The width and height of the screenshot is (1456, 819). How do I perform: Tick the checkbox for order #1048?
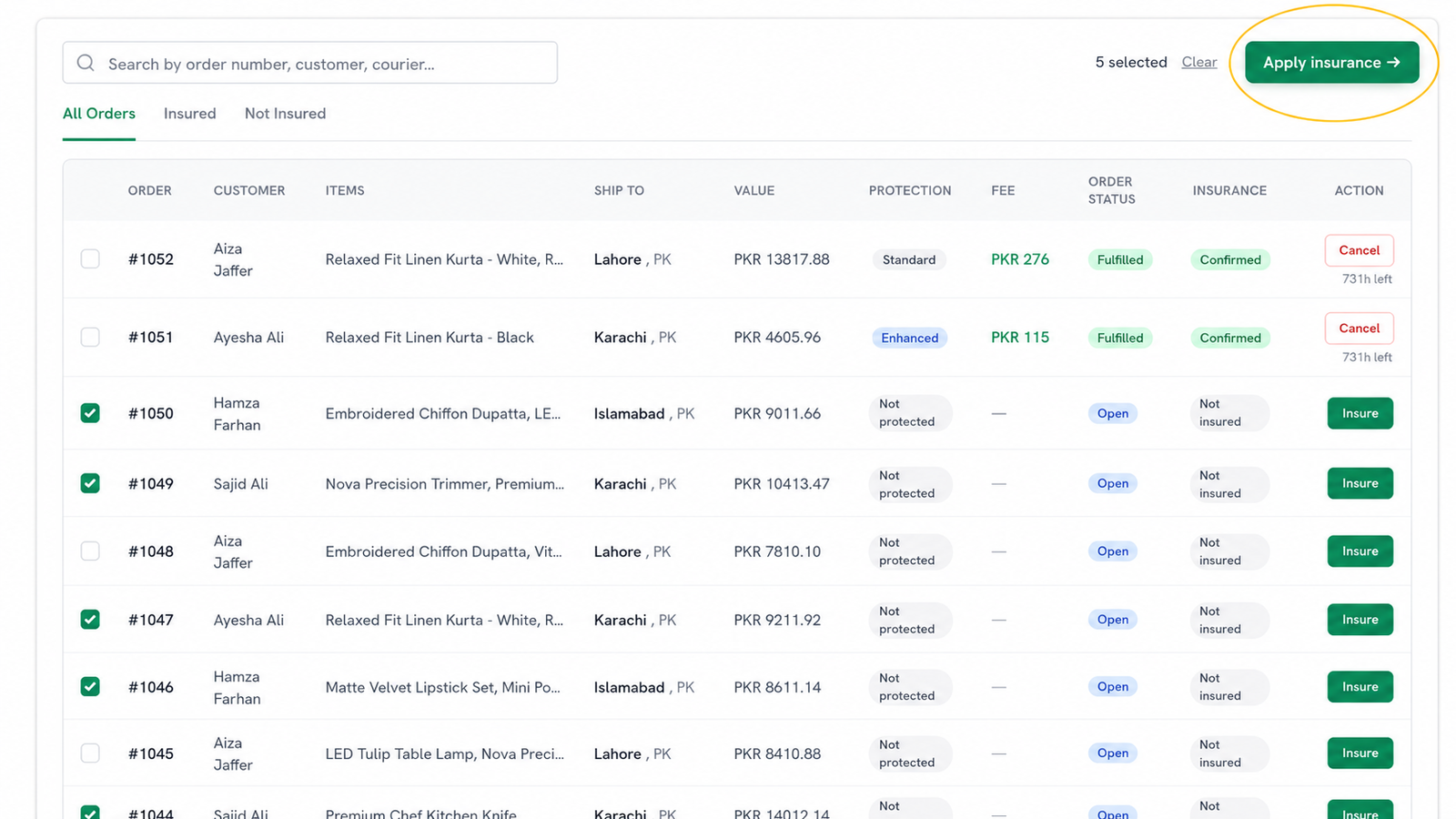click(x=90, y=551)
